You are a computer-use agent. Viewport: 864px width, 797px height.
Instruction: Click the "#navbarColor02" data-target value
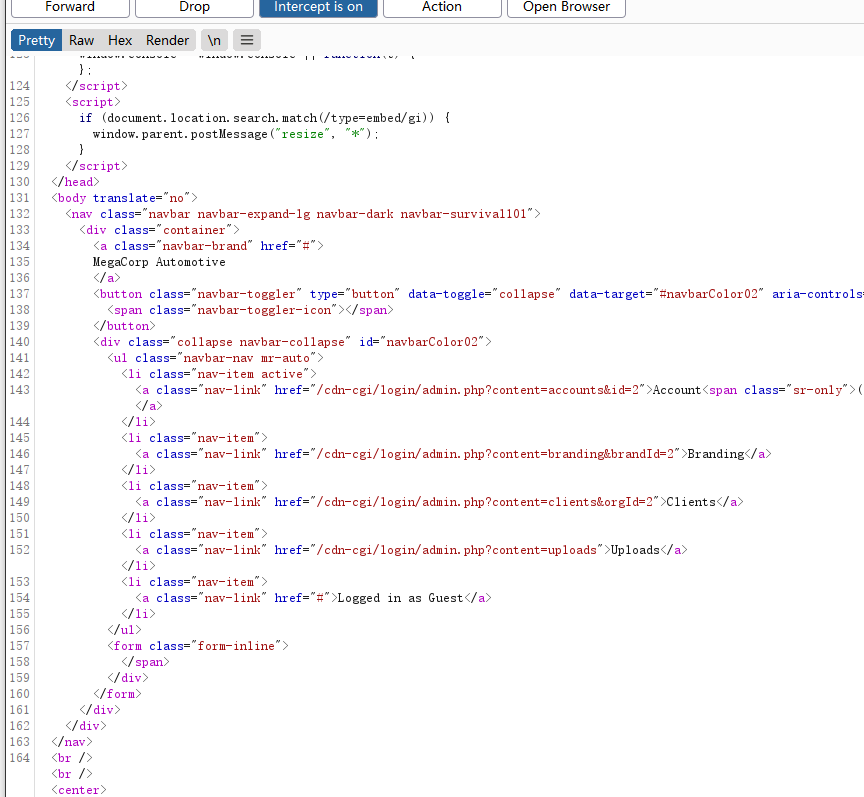coord(711,294)
